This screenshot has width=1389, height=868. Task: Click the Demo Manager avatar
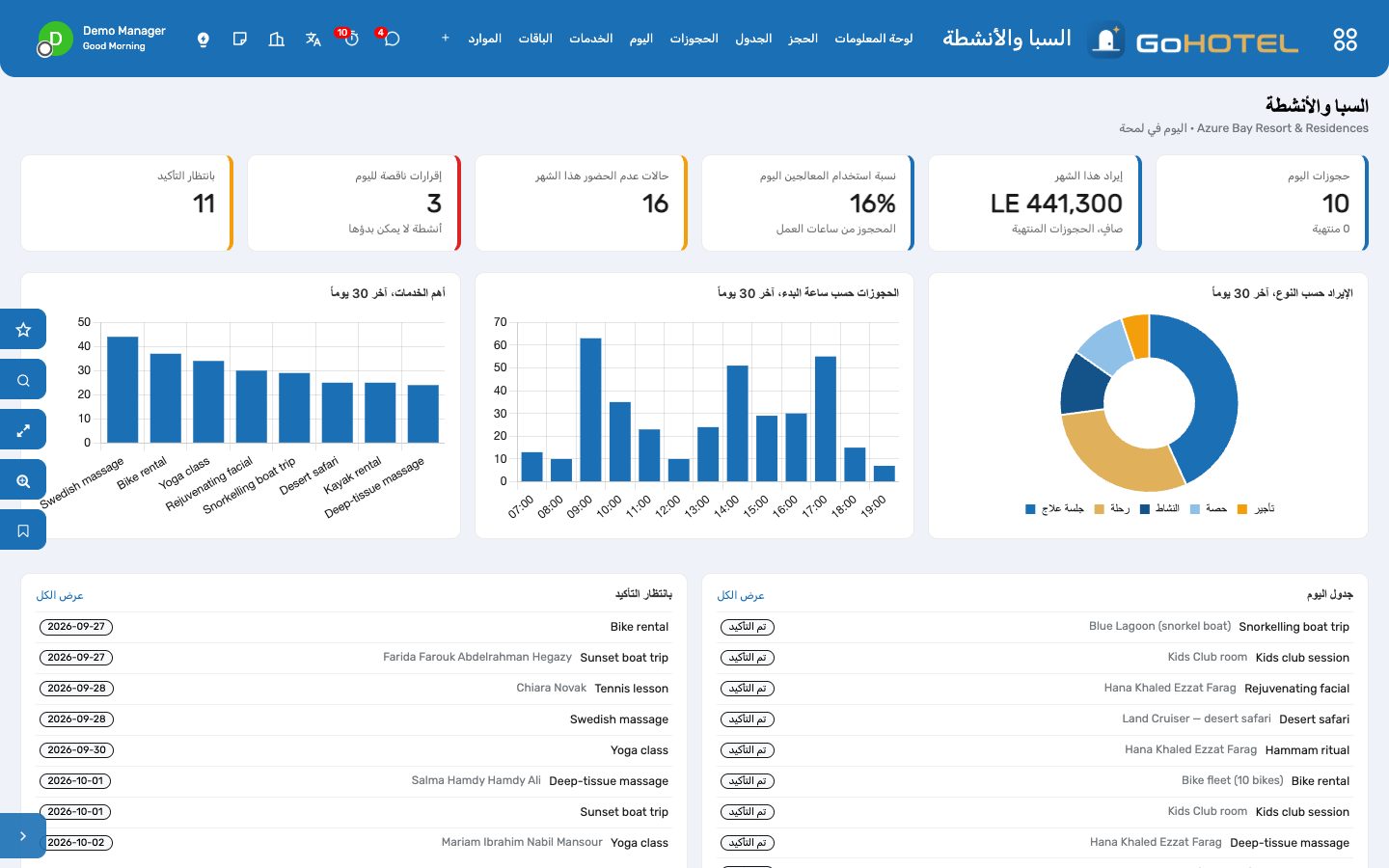[x=55, y=39]
